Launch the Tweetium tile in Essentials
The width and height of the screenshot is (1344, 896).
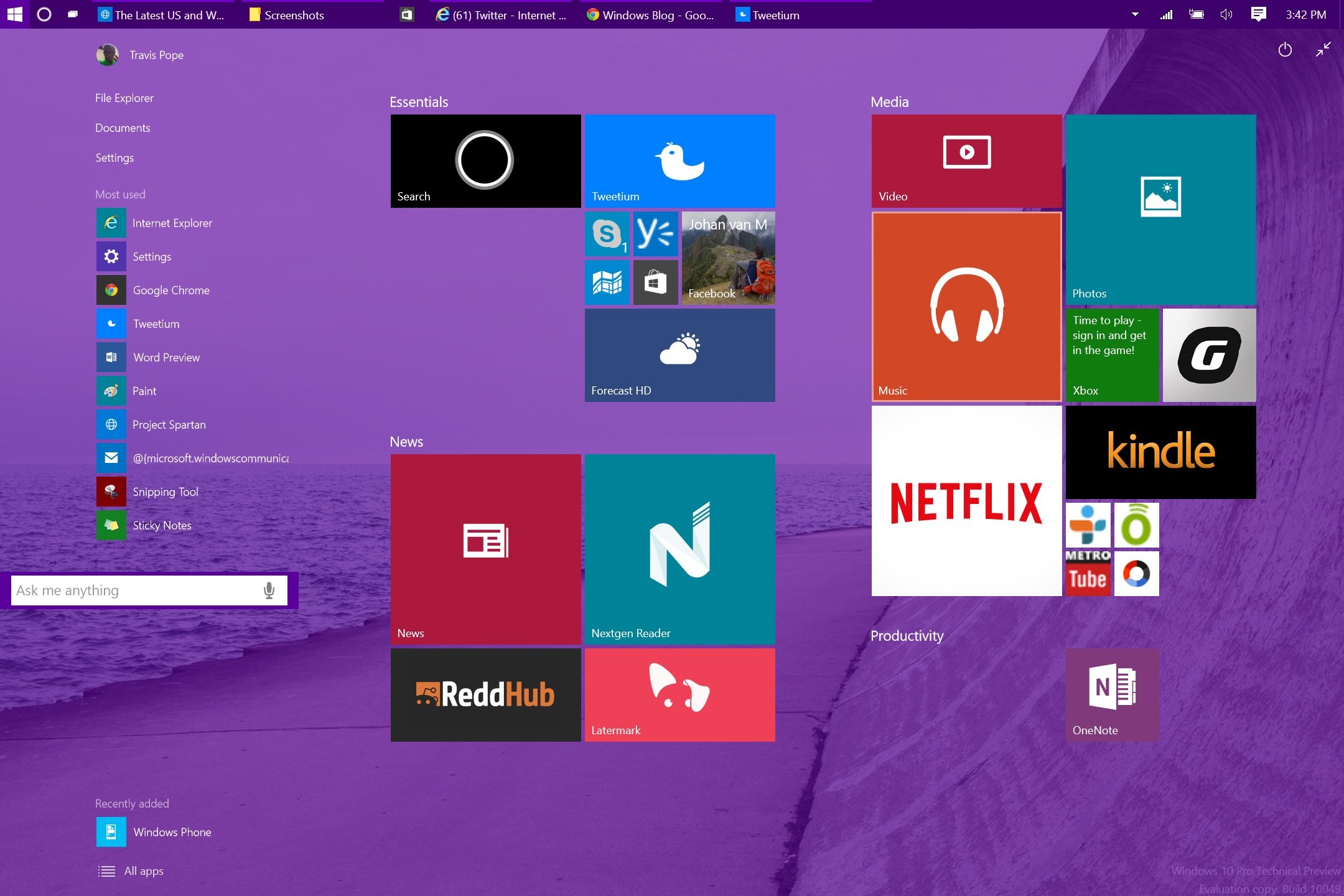coord(679,161)
